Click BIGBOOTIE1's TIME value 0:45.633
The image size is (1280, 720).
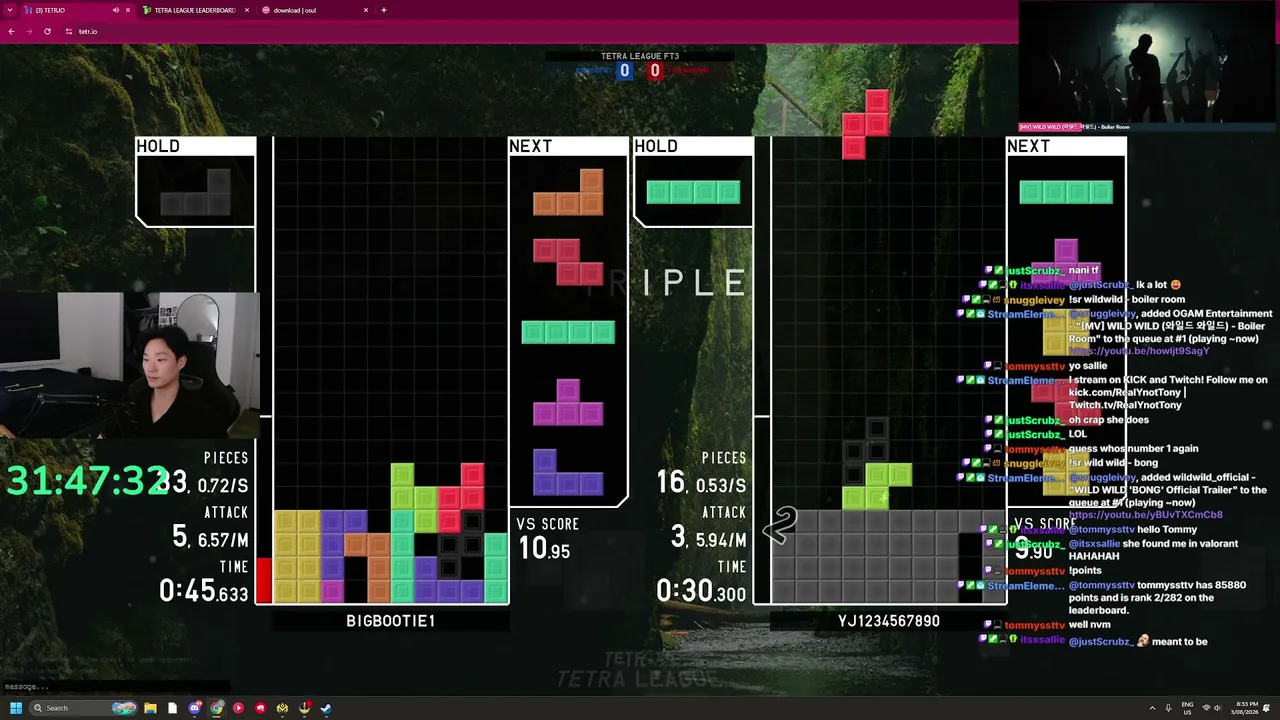point(204,591)
